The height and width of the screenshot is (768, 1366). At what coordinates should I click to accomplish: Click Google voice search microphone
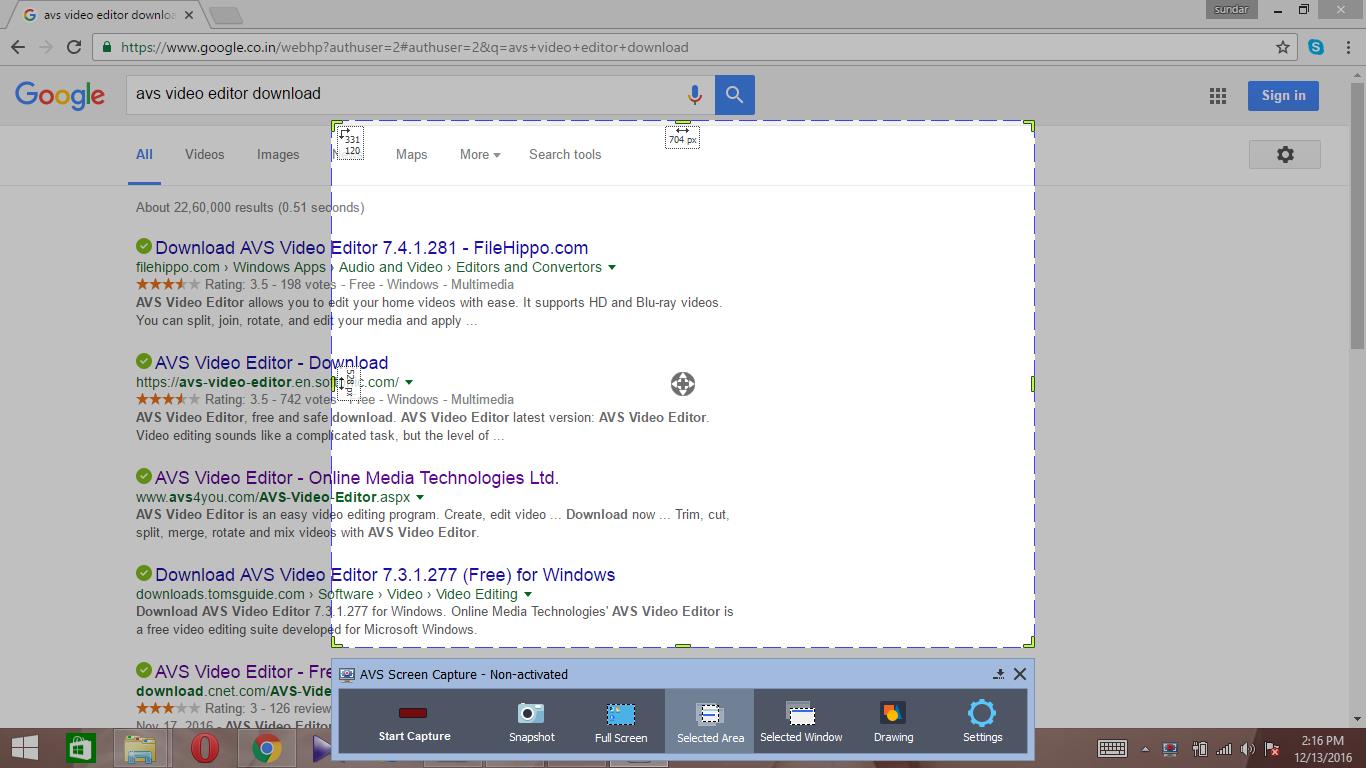point(694,95)
